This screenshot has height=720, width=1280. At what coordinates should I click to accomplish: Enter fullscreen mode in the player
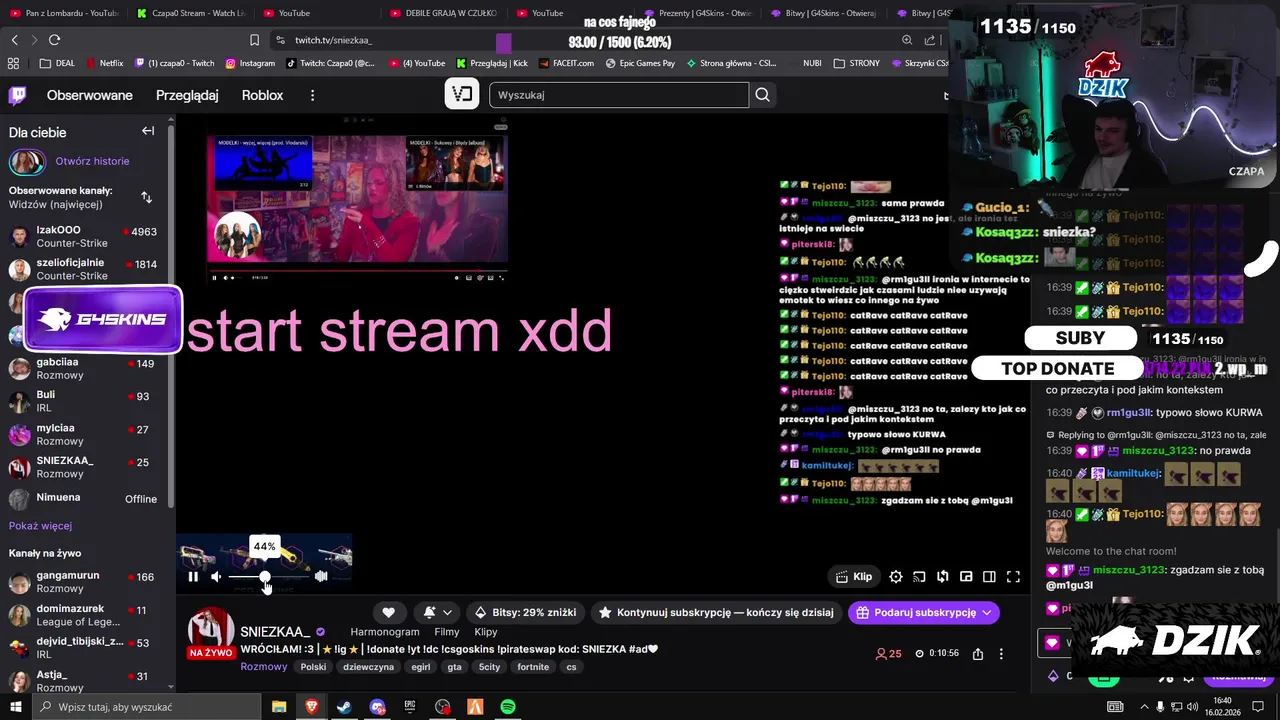1013,576
